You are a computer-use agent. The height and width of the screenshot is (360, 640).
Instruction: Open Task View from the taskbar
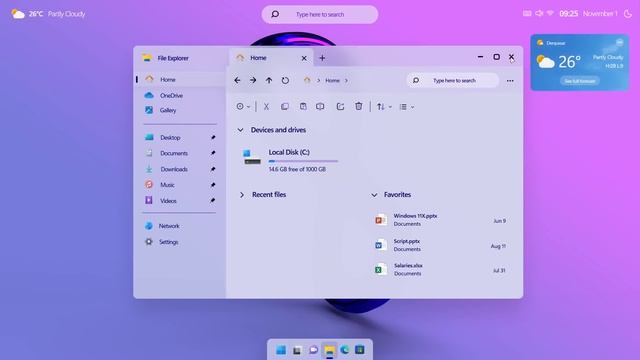click(297, 350)
